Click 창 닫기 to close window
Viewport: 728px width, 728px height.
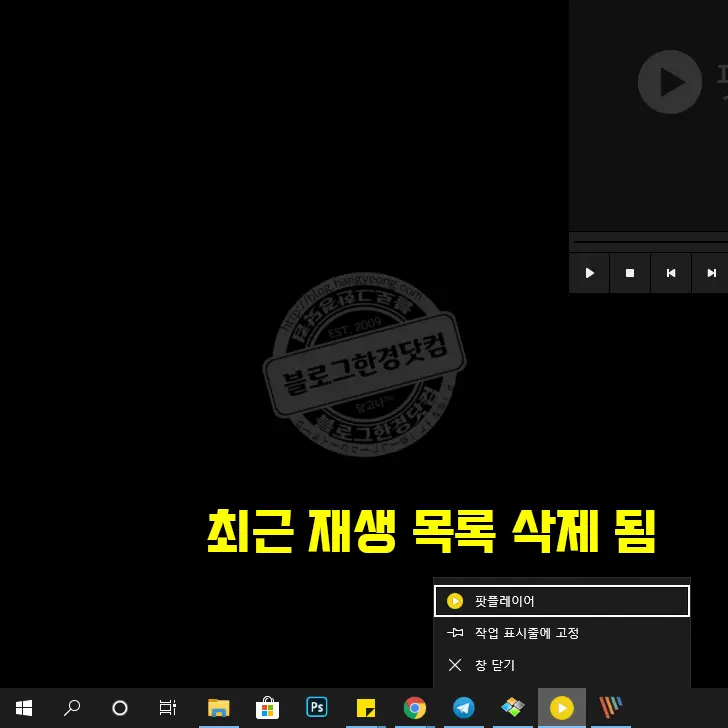coord(561,665)
